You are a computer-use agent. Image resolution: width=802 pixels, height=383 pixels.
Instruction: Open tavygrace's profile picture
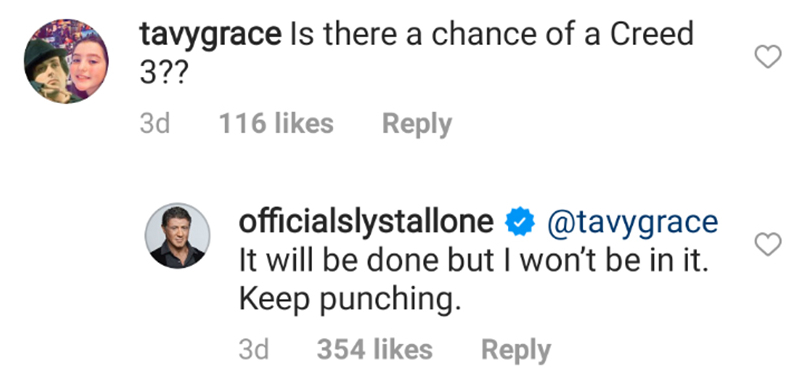pos(66,61)
